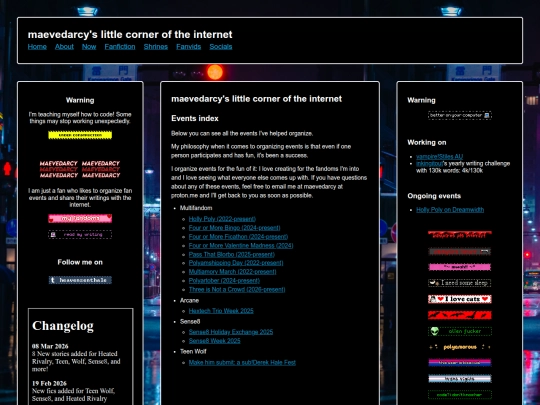The image size is (540, 405).
Task: Click the green alien badge
Action: (x=460, y=331)
